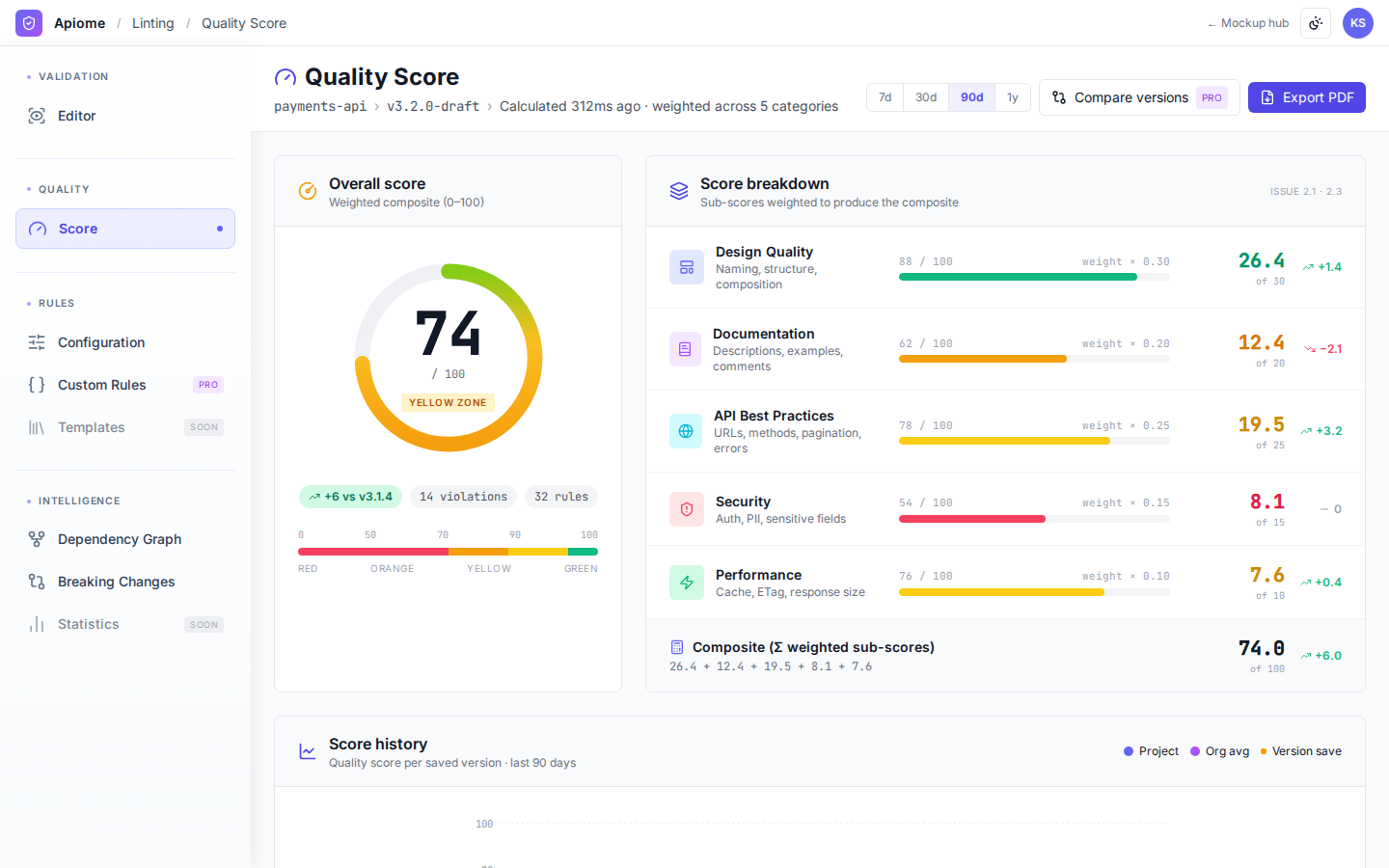
Task: Click the Statistics bar chart icon
Action: click(x=37, y=624)
